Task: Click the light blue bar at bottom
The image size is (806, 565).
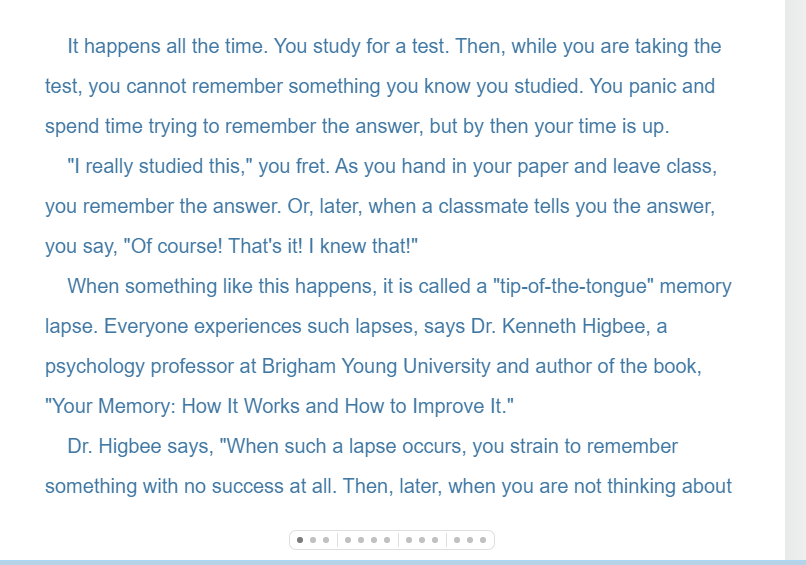Action: coord(403,562)
